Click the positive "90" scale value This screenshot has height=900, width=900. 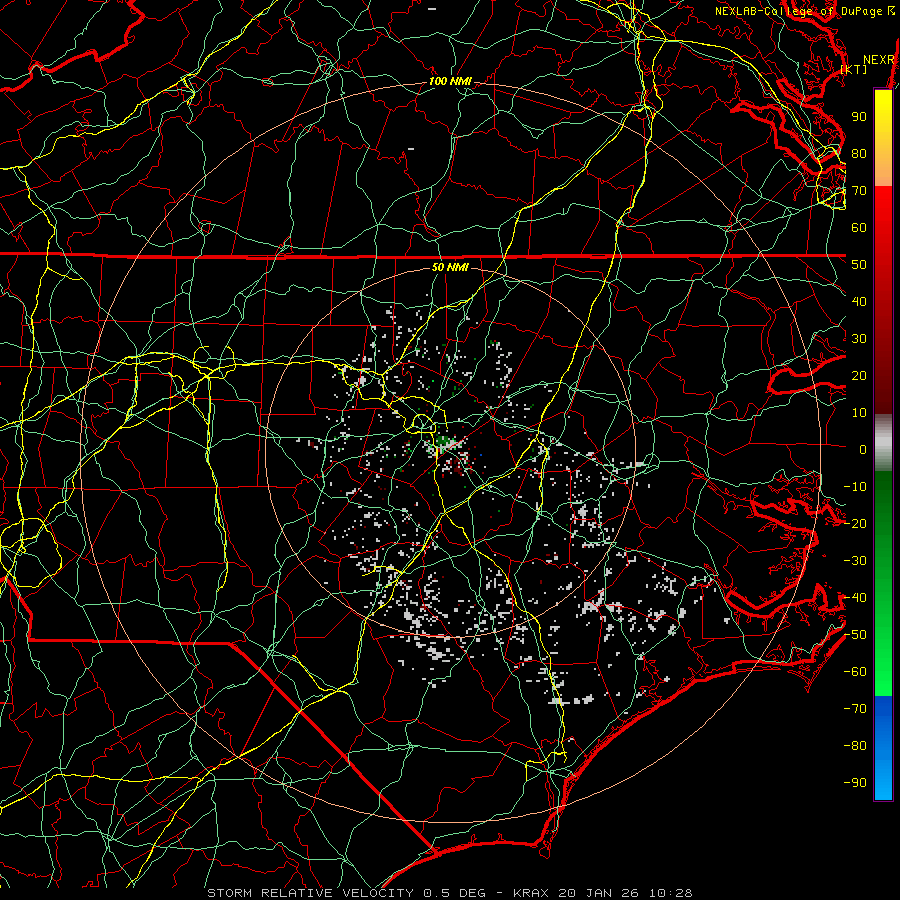(x=859, y=117)
